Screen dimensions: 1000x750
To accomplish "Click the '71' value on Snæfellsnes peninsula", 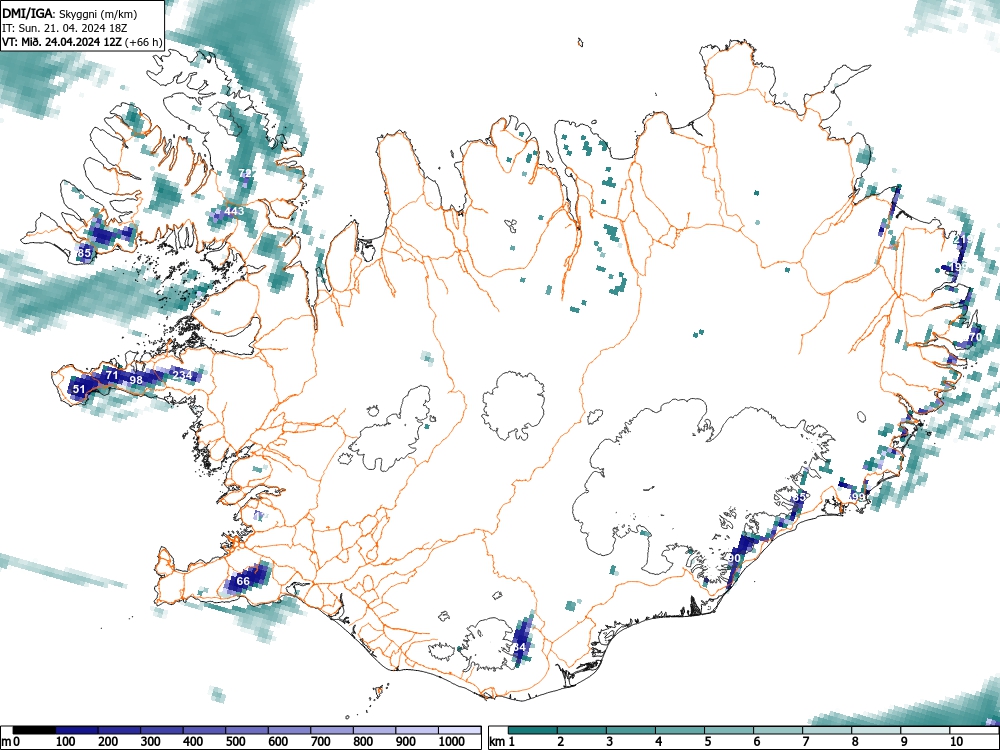I will tap(112, 375).
